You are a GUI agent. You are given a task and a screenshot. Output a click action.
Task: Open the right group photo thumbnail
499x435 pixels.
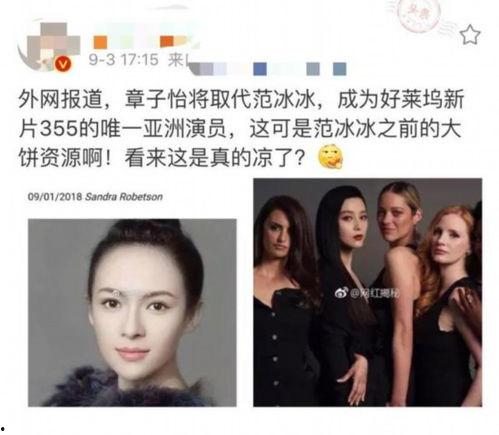point(367,292)
